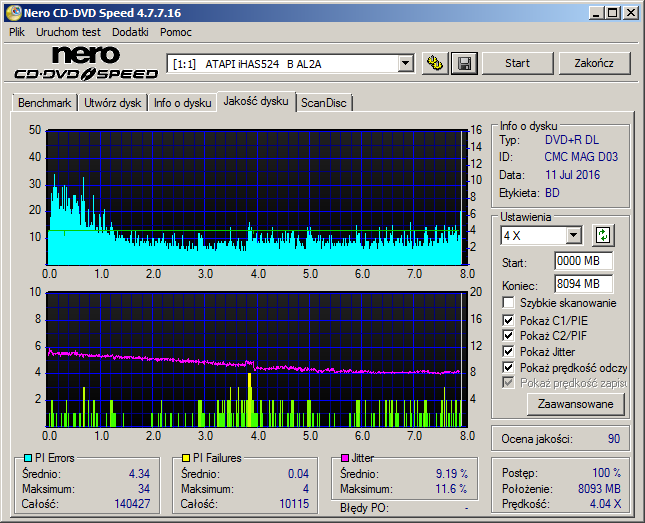This screenshot has height=523, width=645.
Task: Toggle Pokaż prędkość odczytu checkbox
Action: tap(508, 367)
